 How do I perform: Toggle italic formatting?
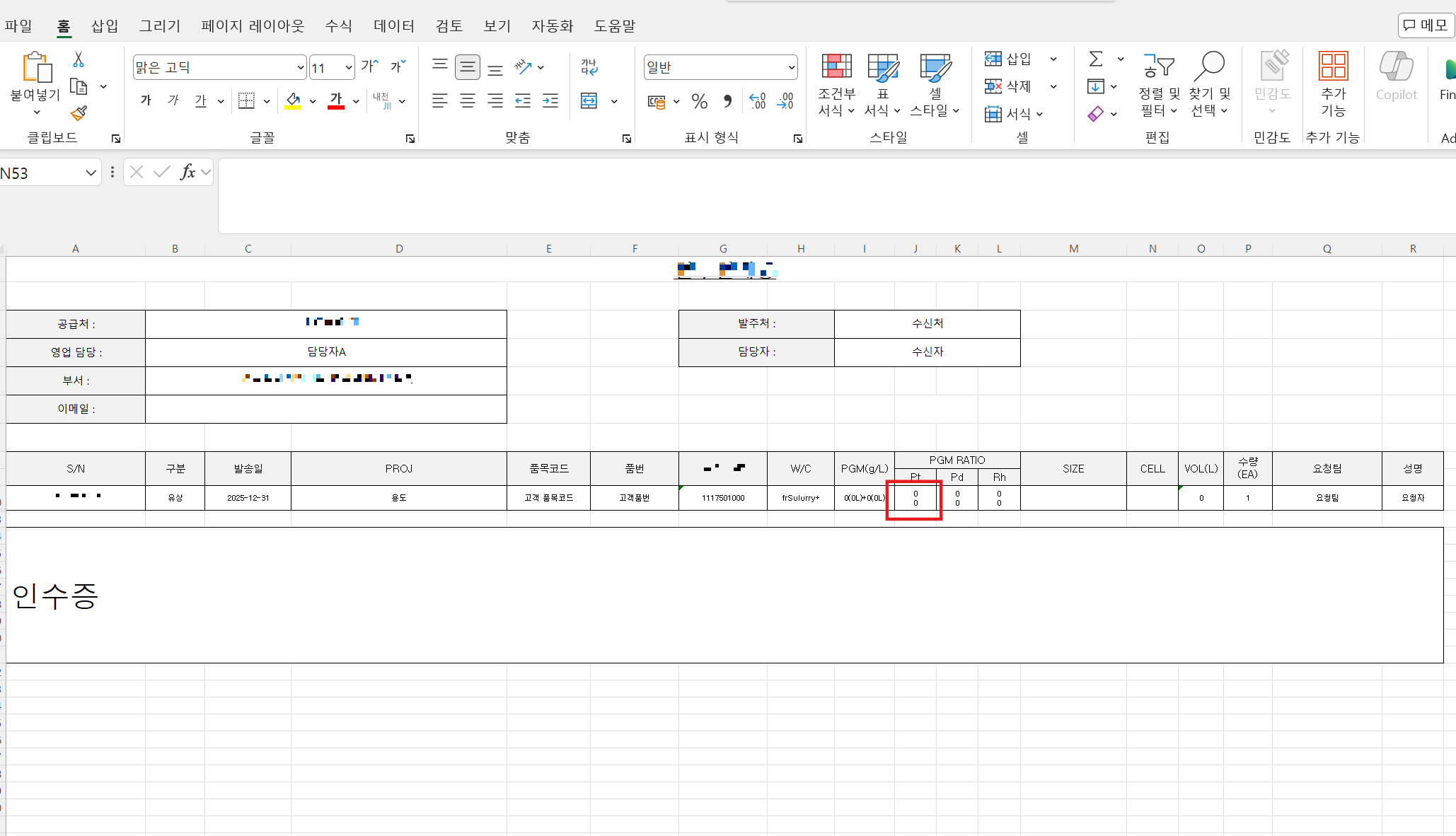[x=173, y=100]
